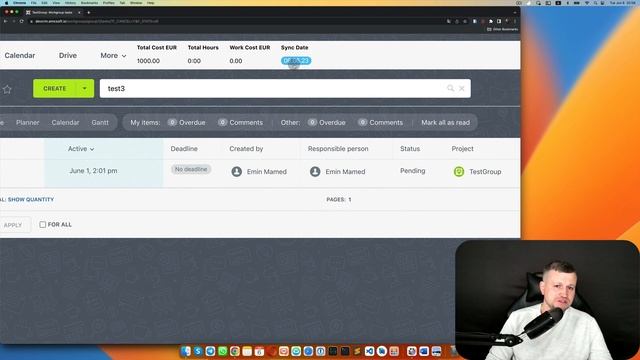Switch to Gantt view tab
Image resolution: width=640 pixels, height=360 pixels.
click(x=100, y=122)
